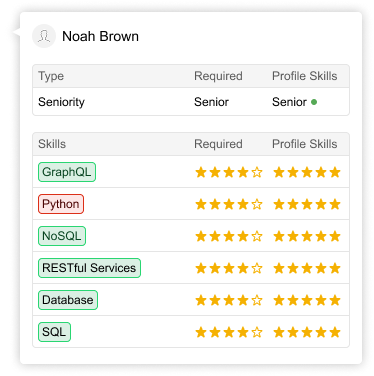The width and height of the screenshot is (374, 376).
Task: Select the SQL skill tag
Action: (54, 332)
